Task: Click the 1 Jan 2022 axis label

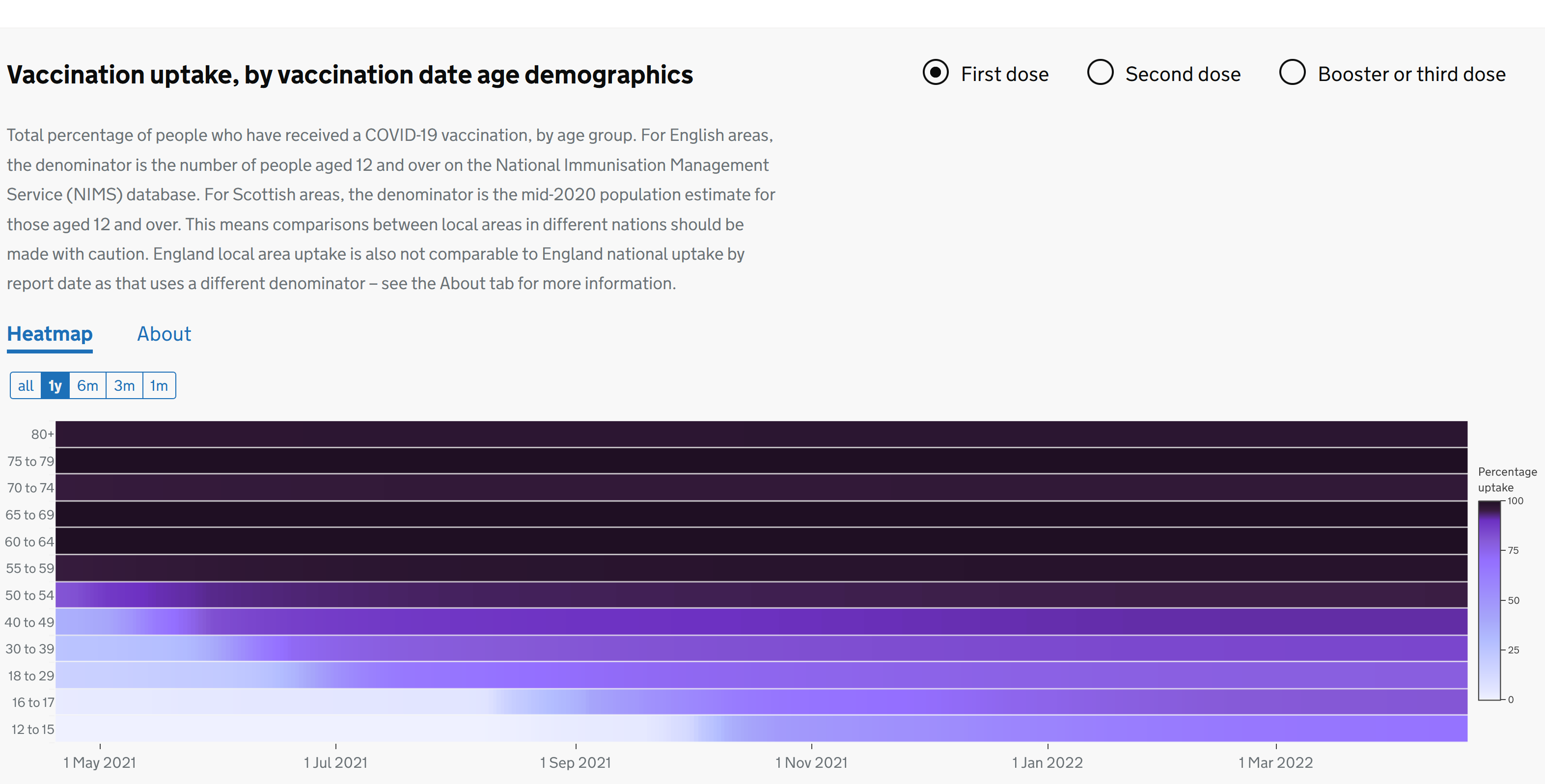Action: pos(1047,762)
